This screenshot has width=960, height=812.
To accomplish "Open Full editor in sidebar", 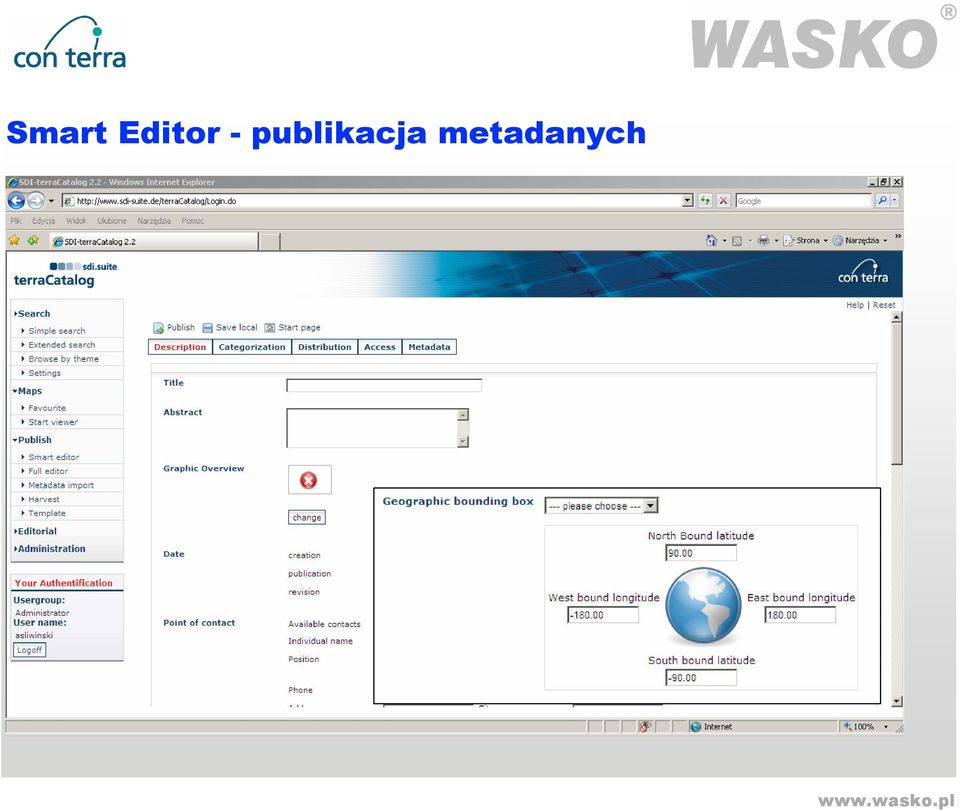I will tap(48, 471).
